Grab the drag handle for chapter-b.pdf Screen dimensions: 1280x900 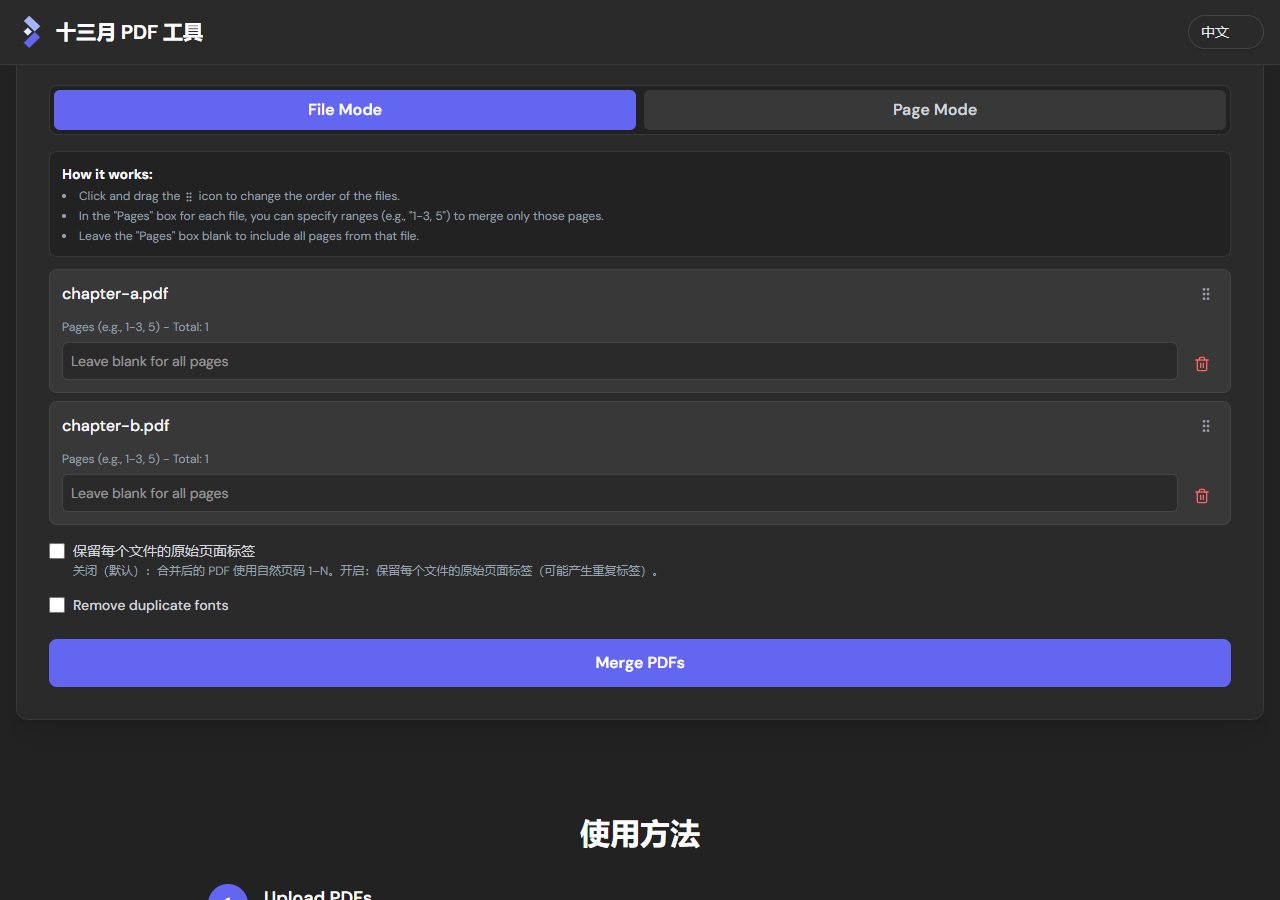pyautogui.click(x=1205, y=426)
